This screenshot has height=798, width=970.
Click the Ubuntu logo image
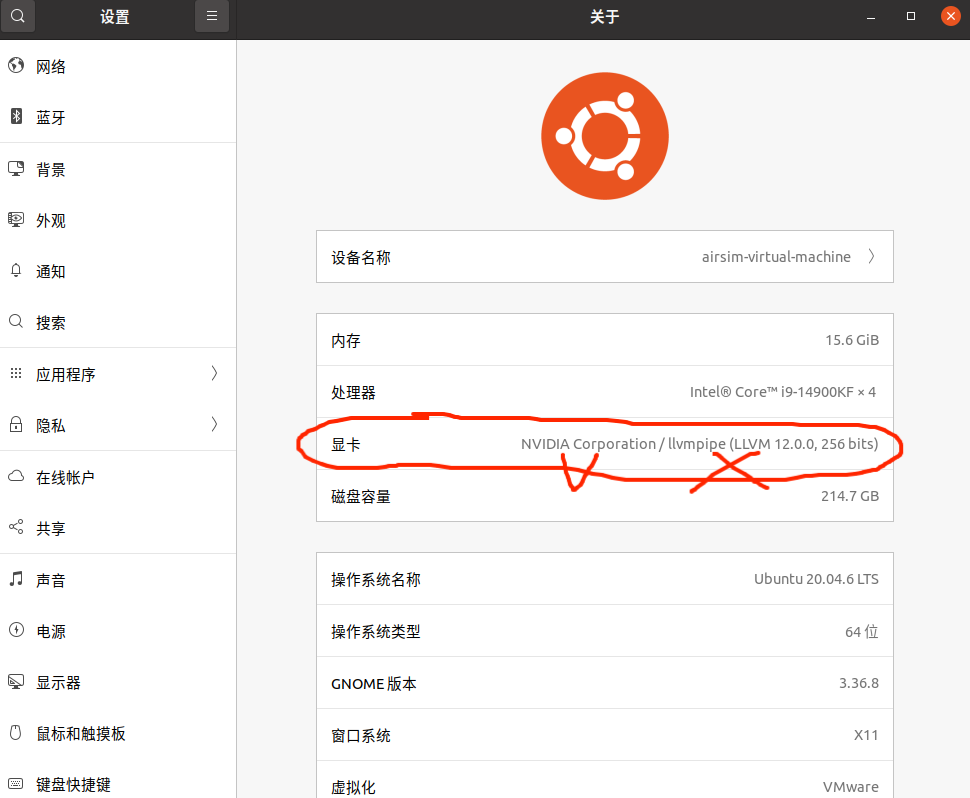(x=604, y=136)
